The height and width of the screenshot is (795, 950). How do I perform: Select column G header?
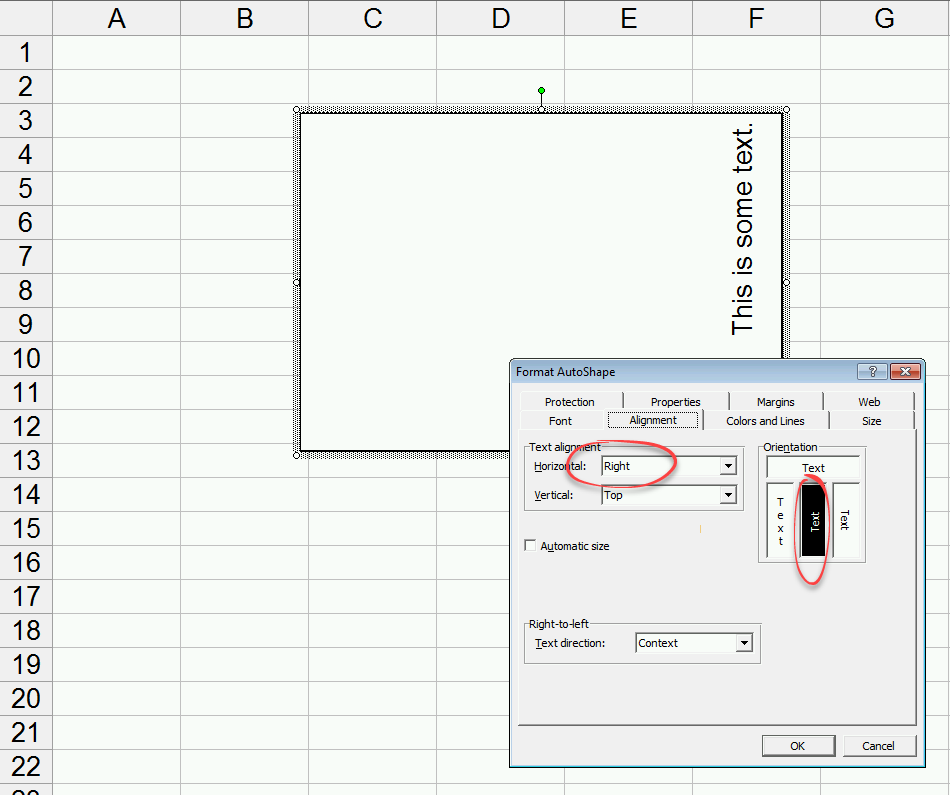pos(885,18)
